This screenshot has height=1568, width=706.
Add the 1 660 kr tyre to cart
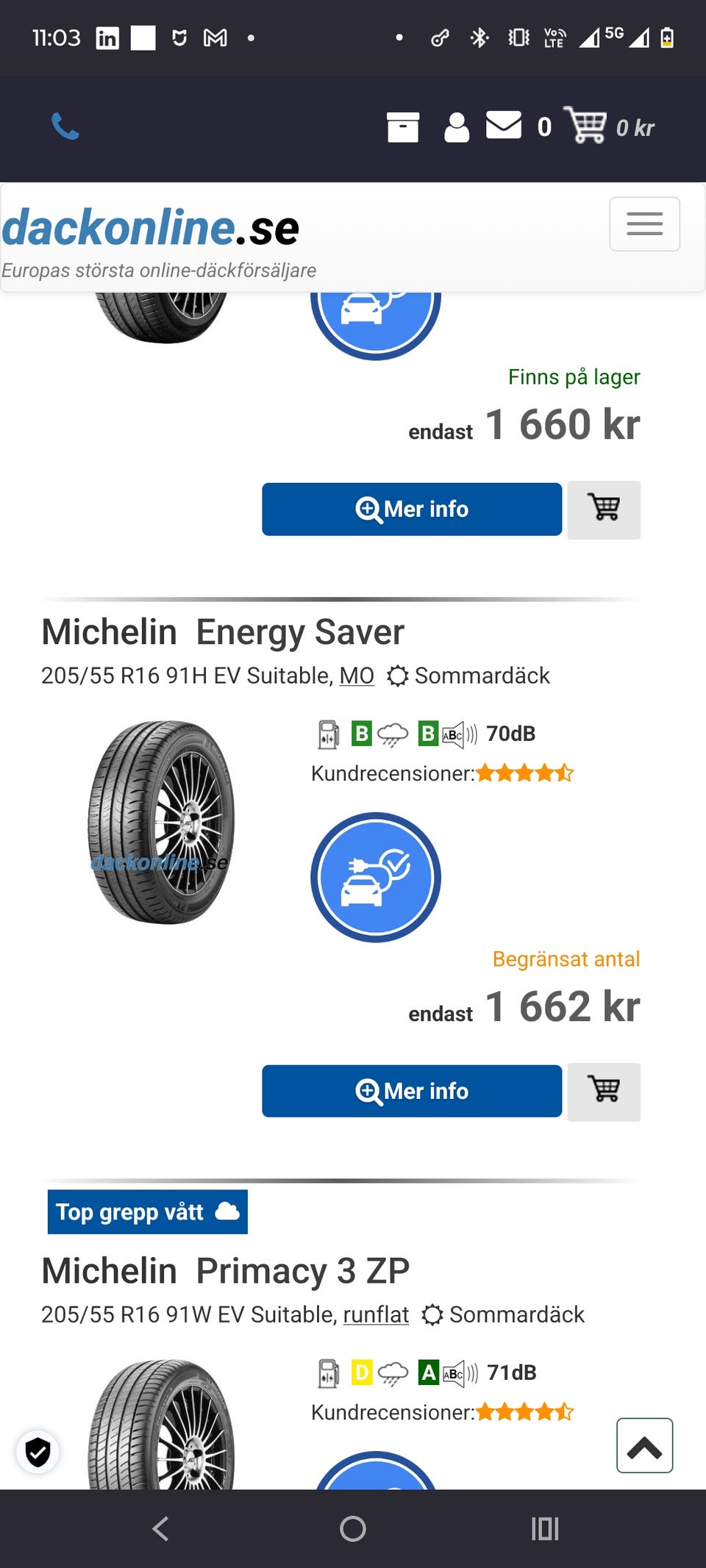click(604, 509)
